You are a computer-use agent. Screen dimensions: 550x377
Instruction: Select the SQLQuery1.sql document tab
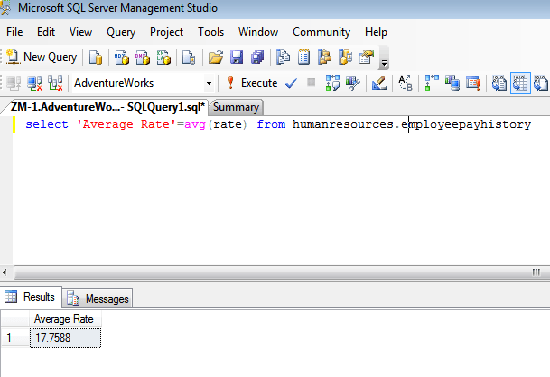(x=107, y=107)
